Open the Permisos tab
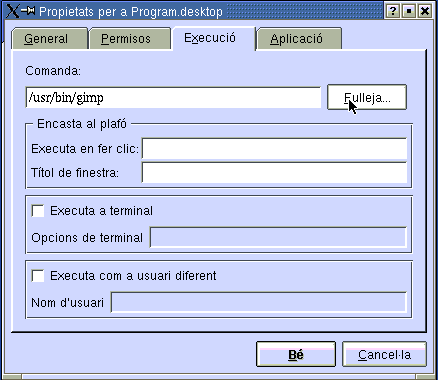Viewport: 438px width, 380px height. click(x=129, y=39)
